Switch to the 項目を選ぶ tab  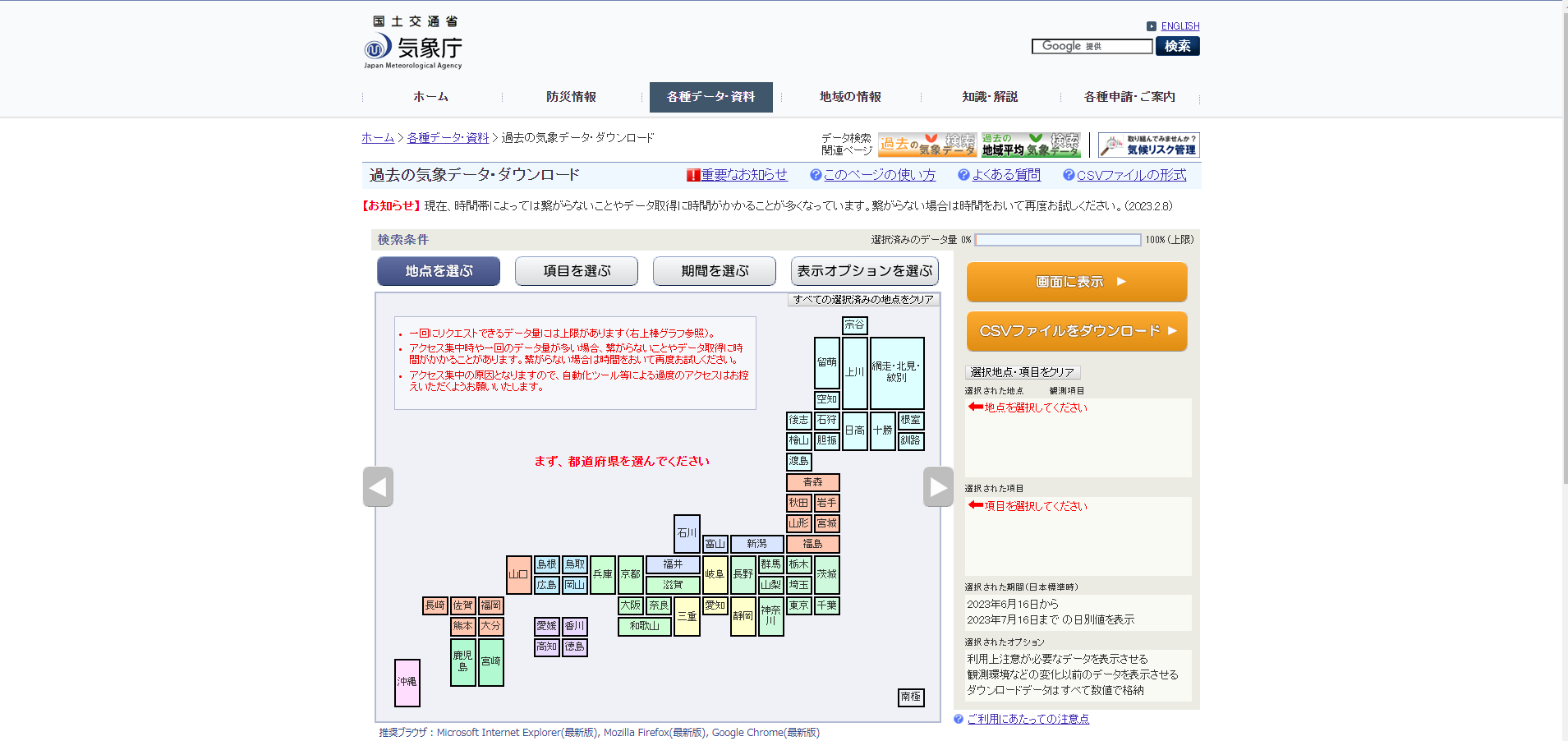coord(576,271)
